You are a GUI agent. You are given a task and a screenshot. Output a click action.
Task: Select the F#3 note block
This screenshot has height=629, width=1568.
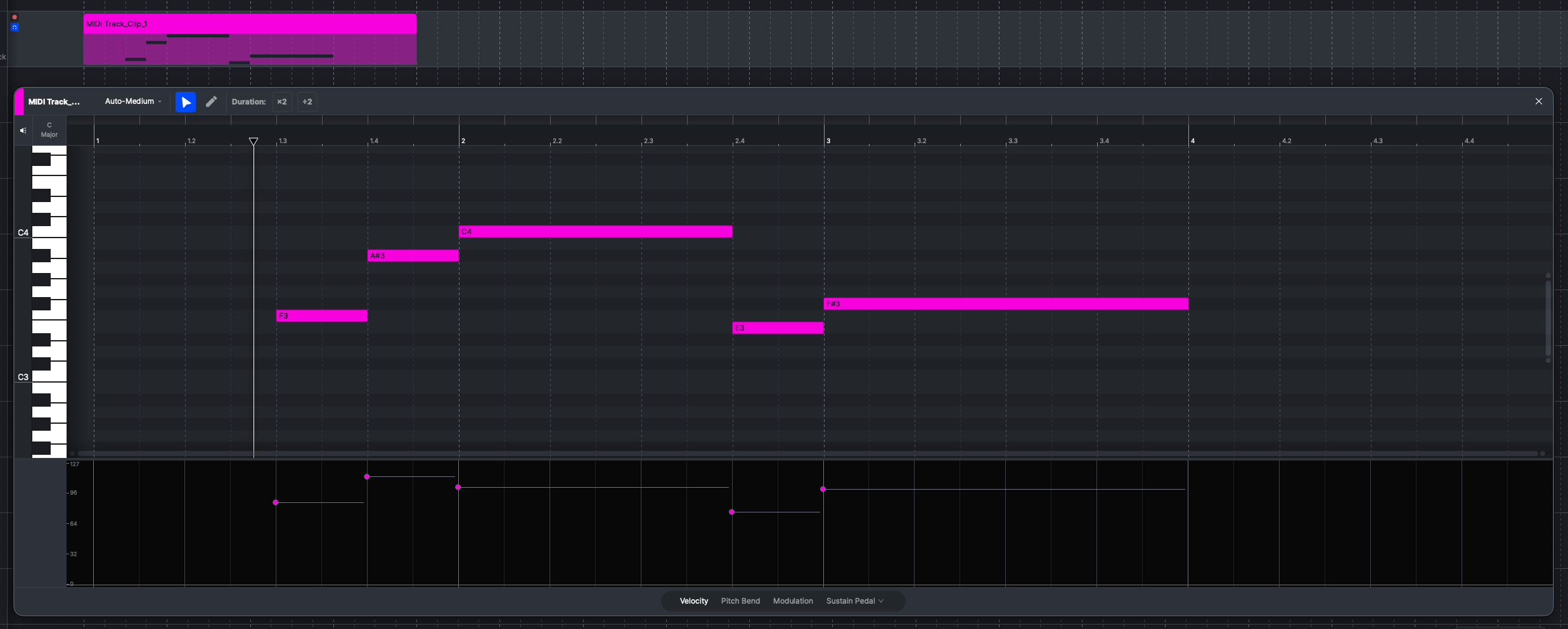click(1006, 304)
